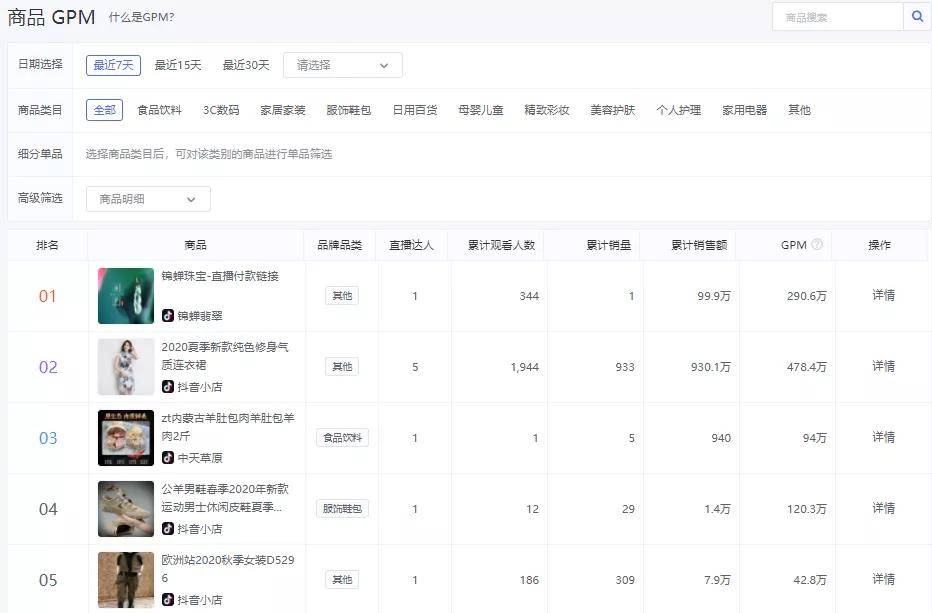Click the 什么是GPM? help link
Screen dimensions: 932x613
point(141,17)
